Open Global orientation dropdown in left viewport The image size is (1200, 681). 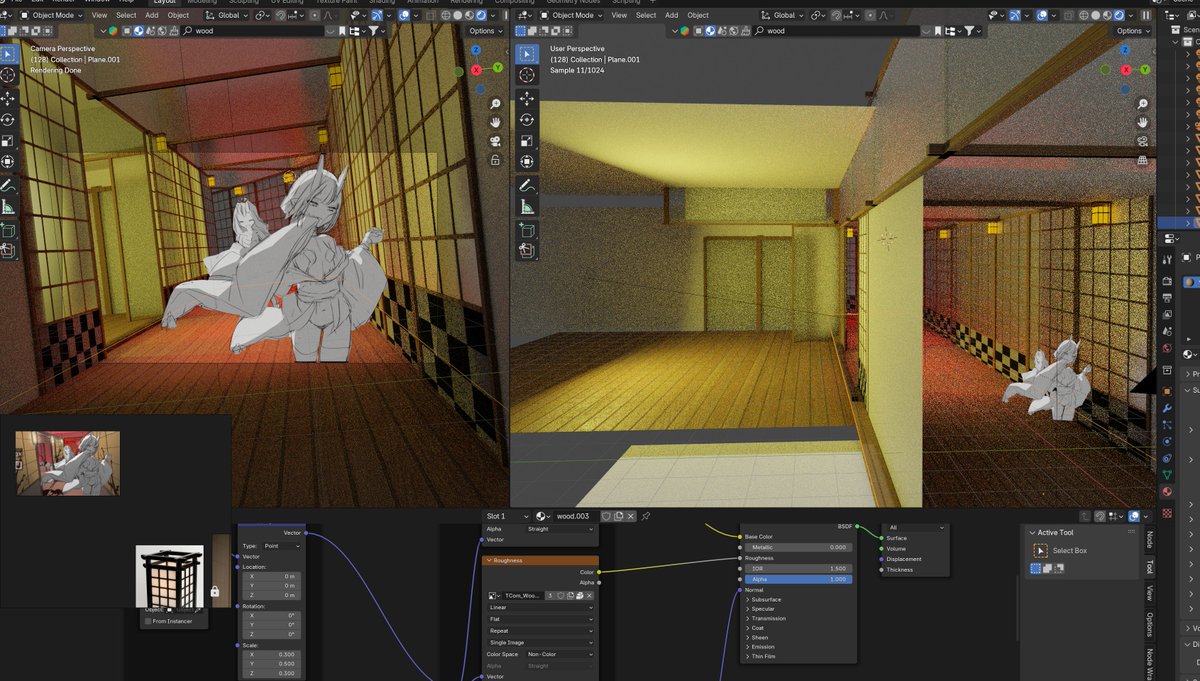(x=227, y=15)
